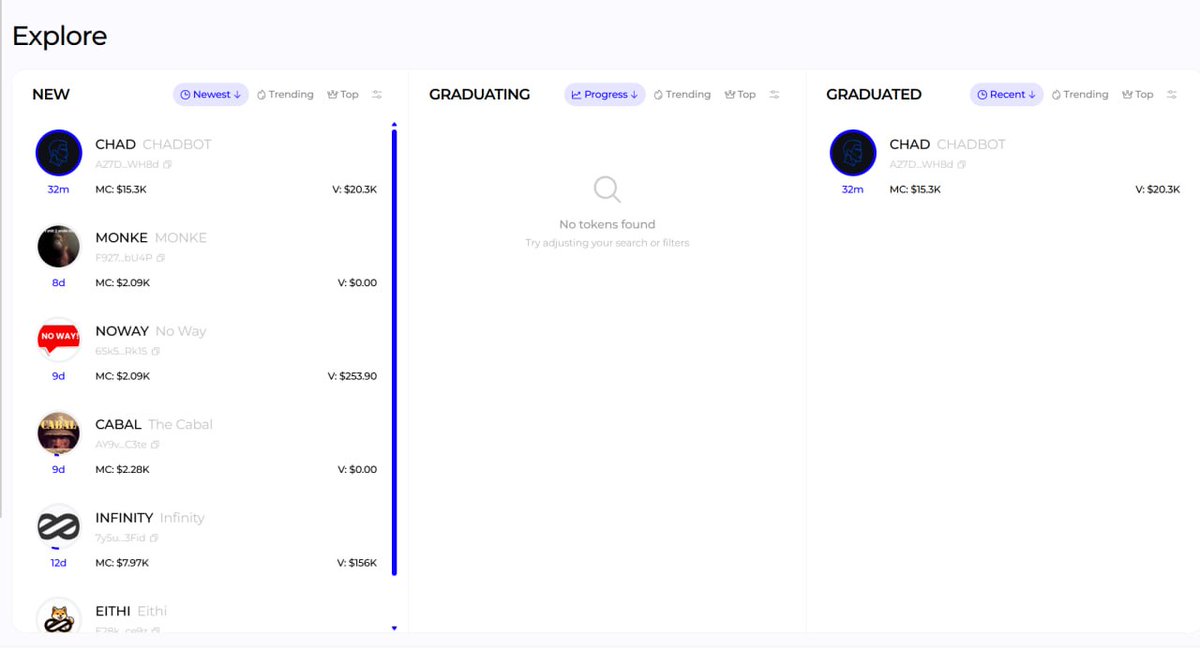The image size is (1200, 653).
Task: Open CHAD avatar in NEW column
Action: (x=59, y=153)
